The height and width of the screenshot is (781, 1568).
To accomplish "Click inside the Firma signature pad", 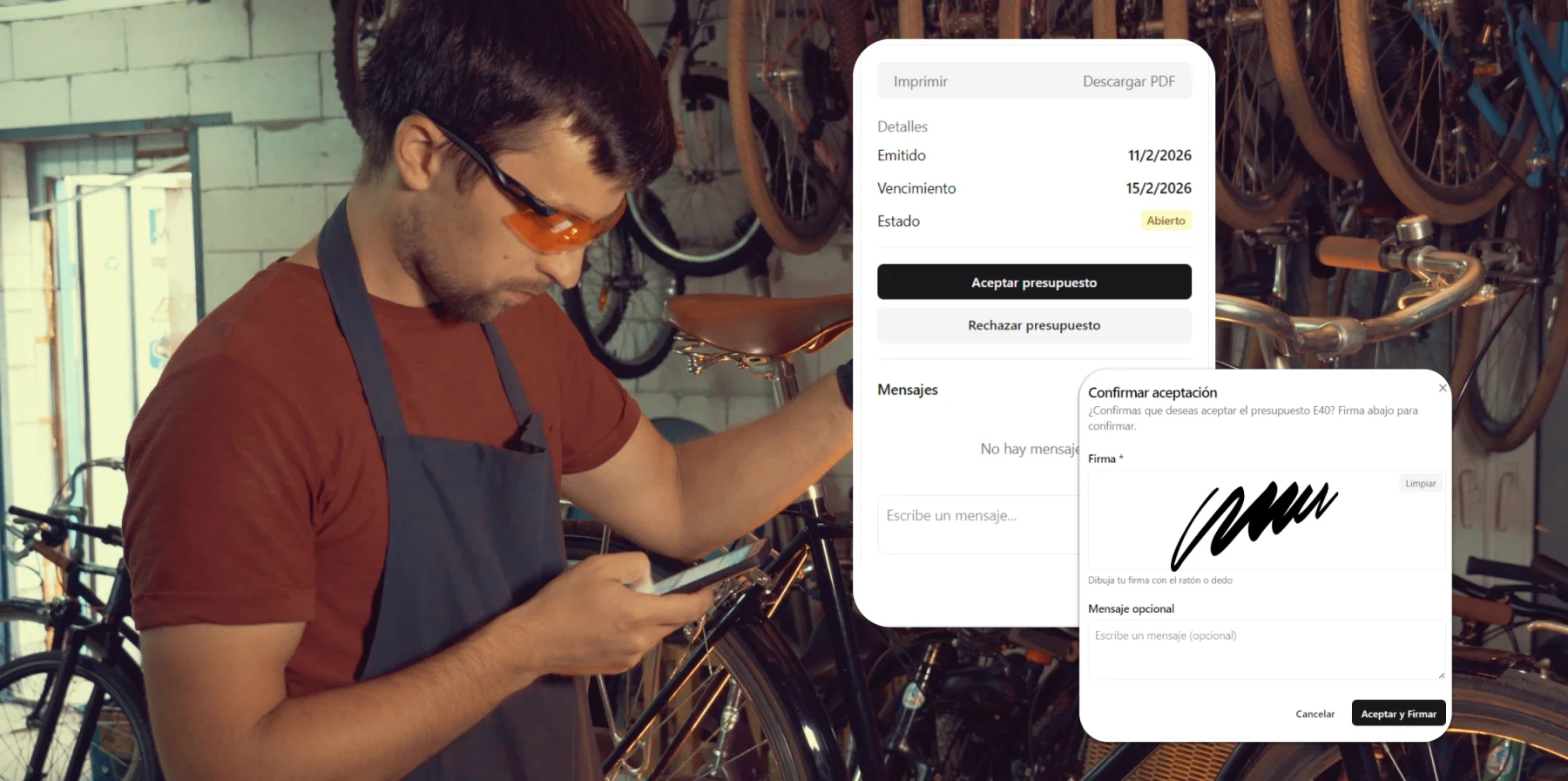I will pos(1267,520).
